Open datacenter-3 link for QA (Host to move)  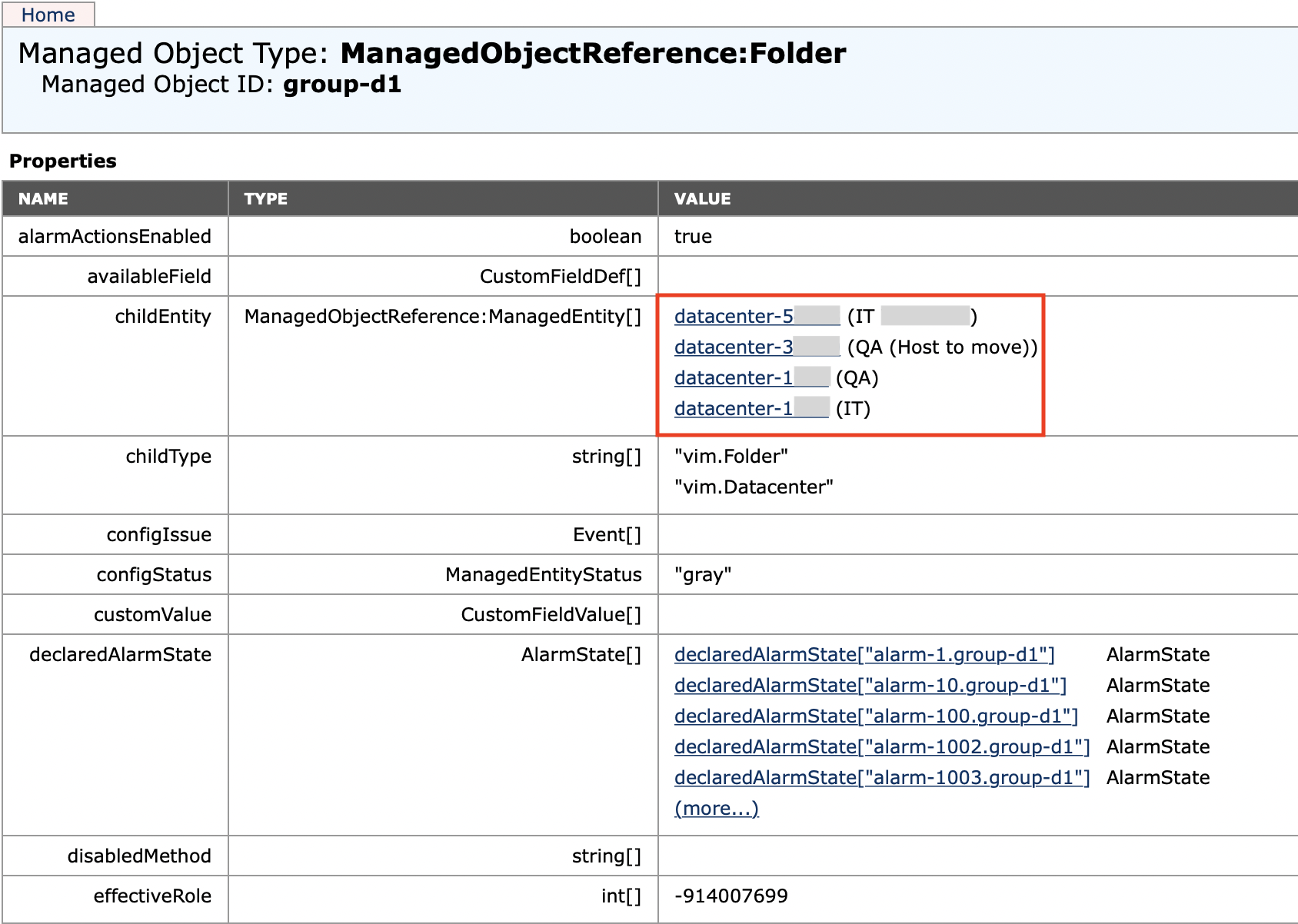(x=733, y=347)
